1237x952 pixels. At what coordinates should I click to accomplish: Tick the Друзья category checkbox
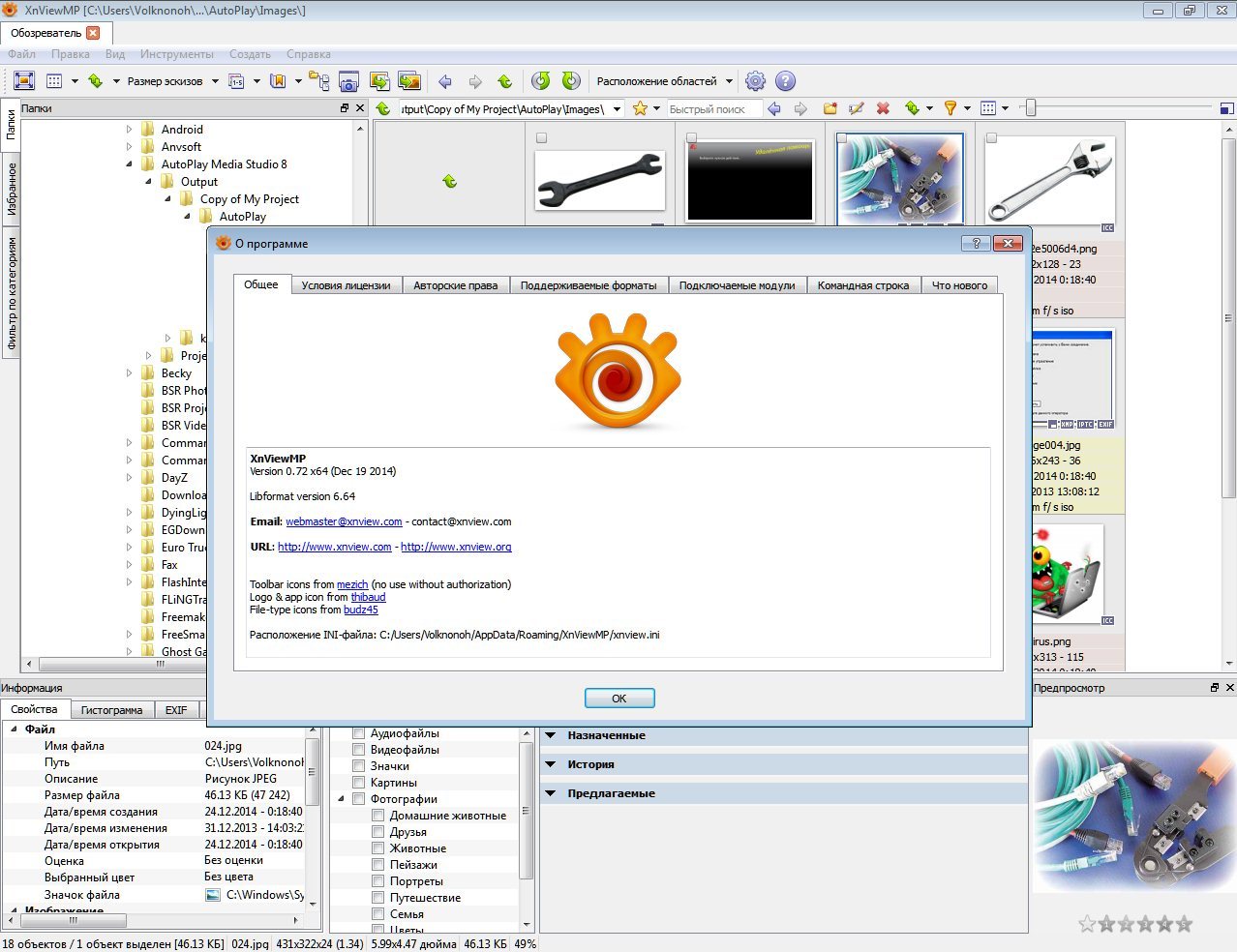click(378, 832)
